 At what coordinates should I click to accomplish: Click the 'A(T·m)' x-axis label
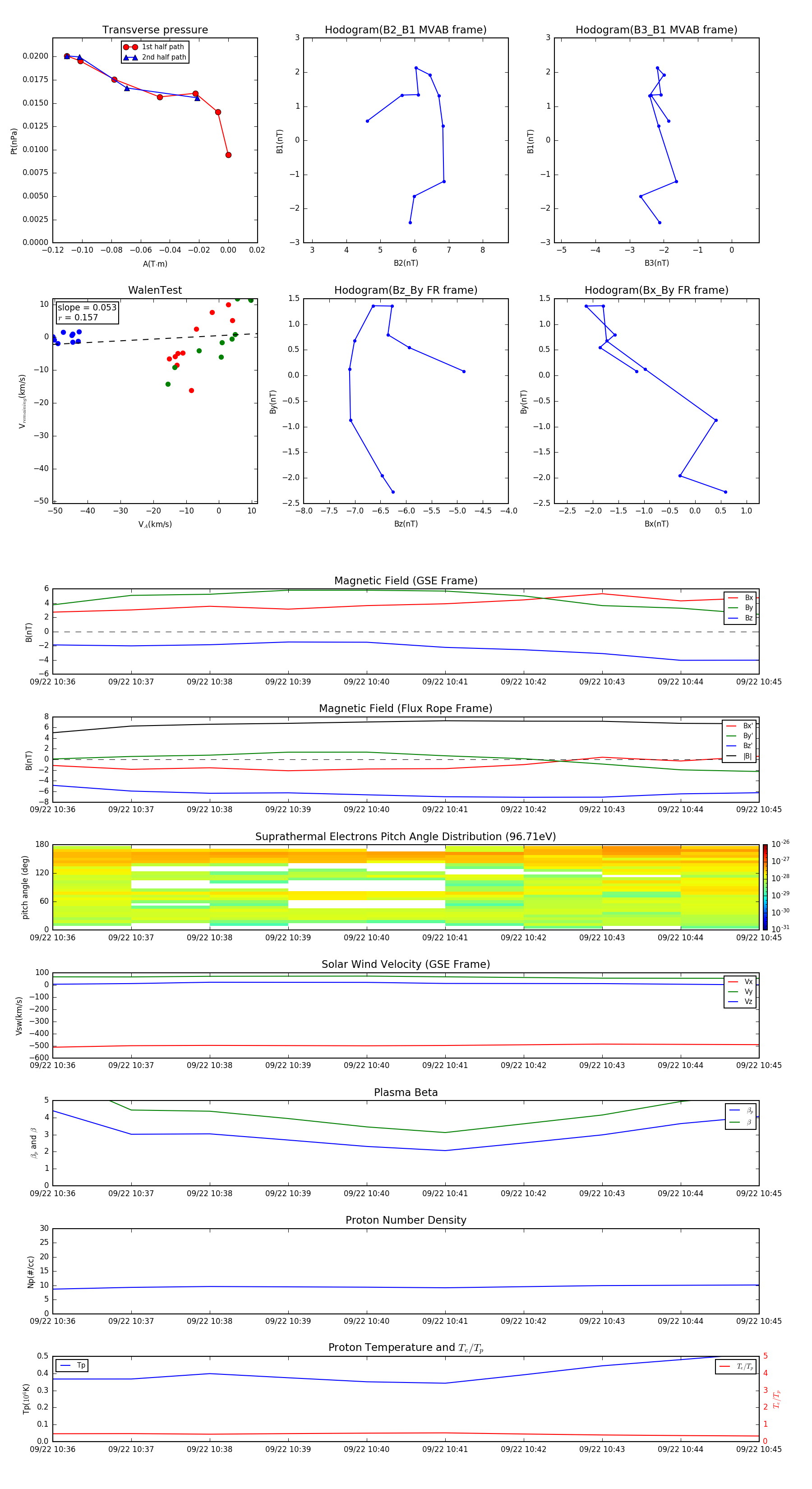coord(155,264)
